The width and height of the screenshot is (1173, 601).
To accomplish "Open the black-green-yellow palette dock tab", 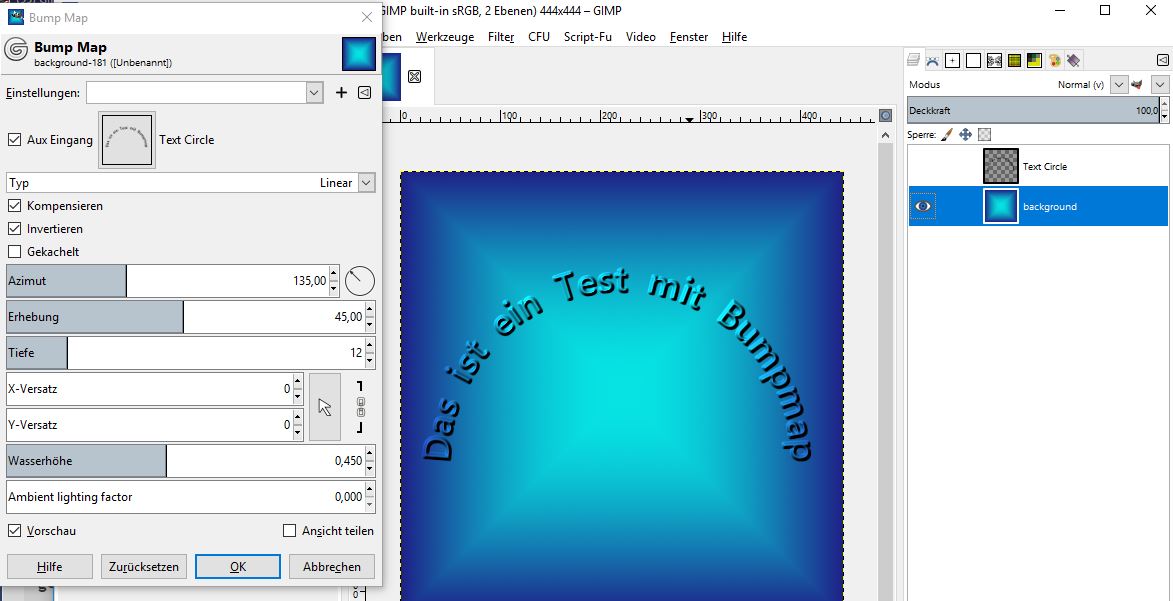I will point(1034,61).
